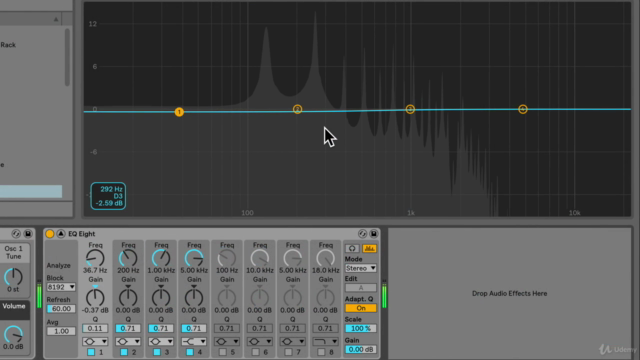Open the band 5 filter type dropdown
This screenshot has width=640, height=360.
(x=227, y=341)
